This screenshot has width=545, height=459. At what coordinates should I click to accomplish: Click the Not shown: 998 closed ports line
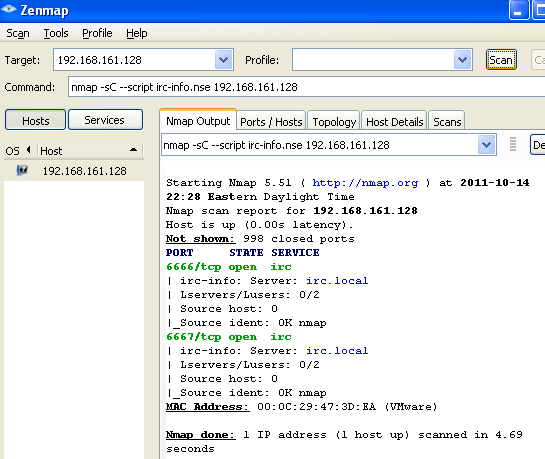click(x=260, y=238)
